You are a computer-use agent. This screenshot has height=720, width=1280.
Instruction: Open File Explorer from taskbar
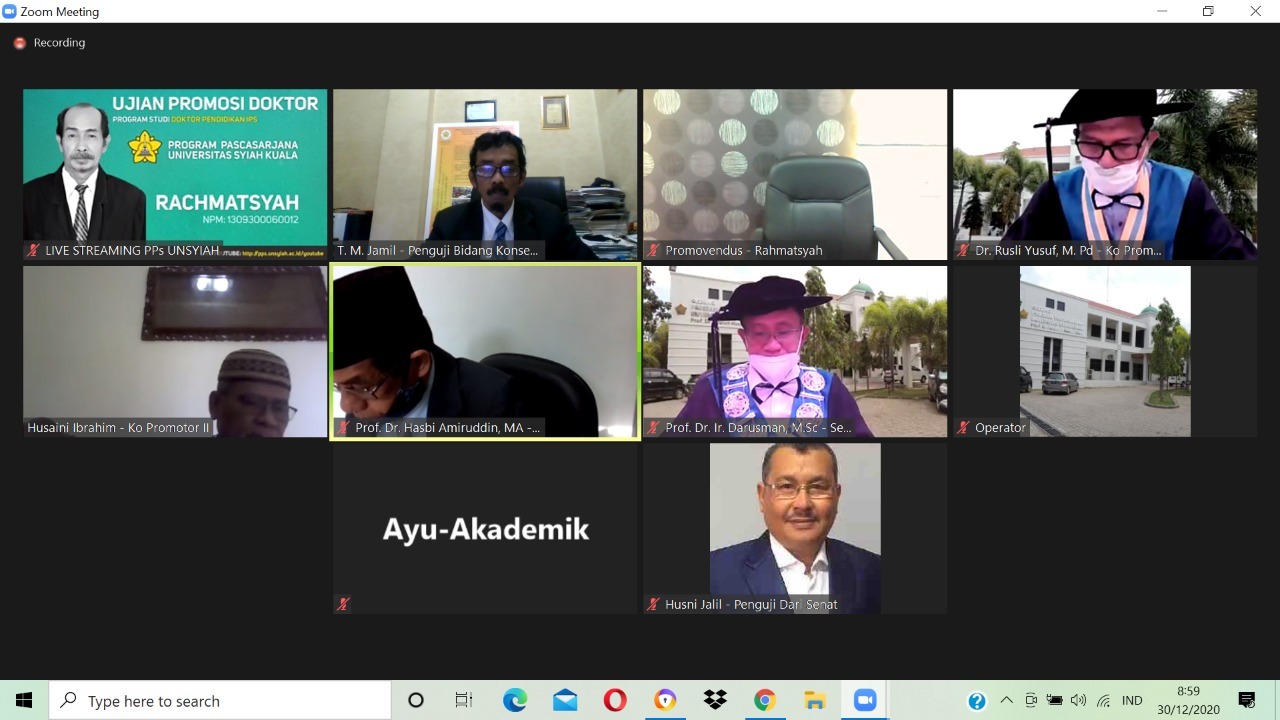[815, 701]
